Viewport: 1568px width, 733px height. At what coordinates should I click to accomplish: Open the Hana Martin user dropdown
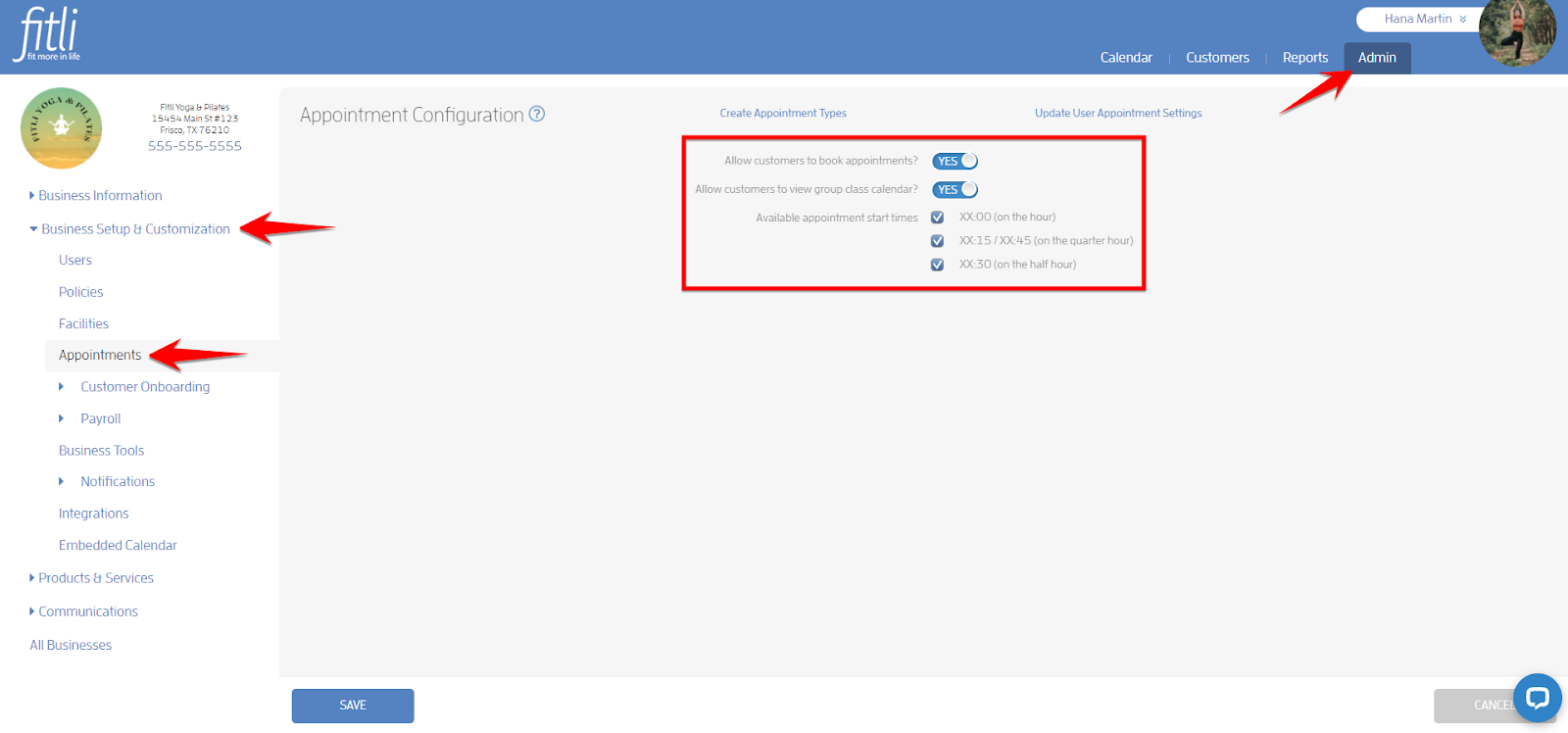coord(1424,19)
